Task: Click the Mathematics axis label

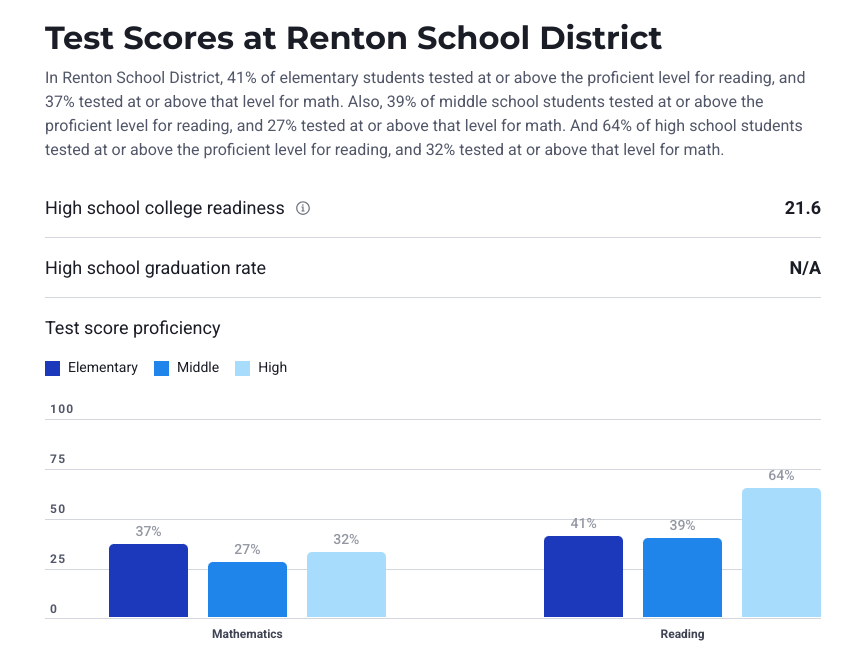Action: (247, 634)
